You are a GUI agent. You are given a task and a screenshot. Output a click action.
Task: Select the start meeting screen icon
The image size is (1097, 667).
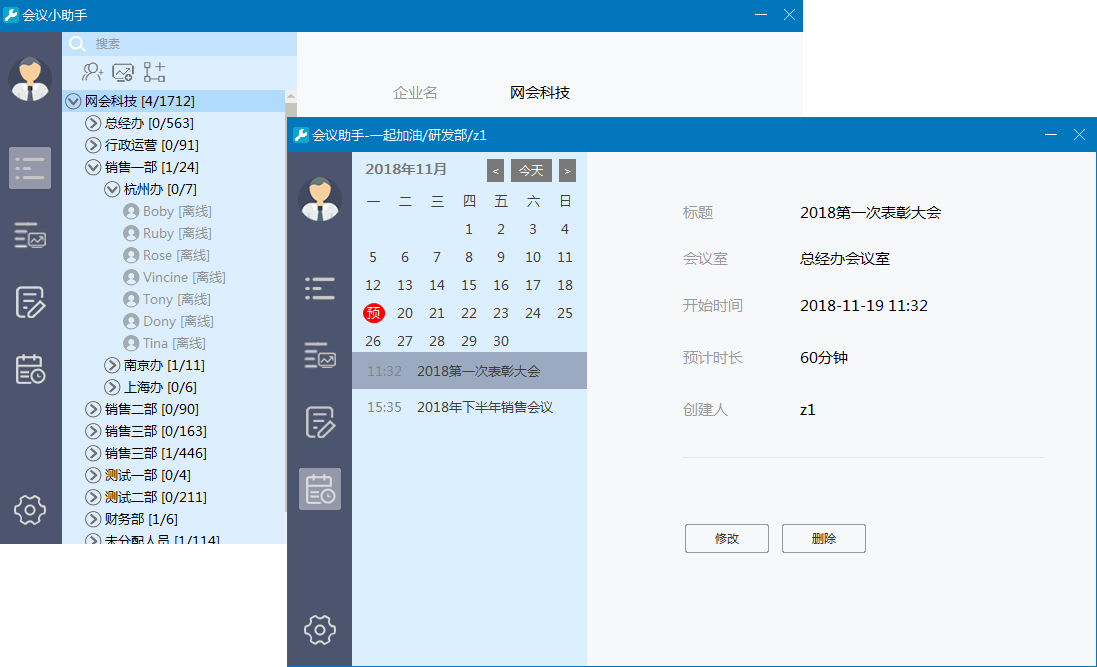click(123, 72)
